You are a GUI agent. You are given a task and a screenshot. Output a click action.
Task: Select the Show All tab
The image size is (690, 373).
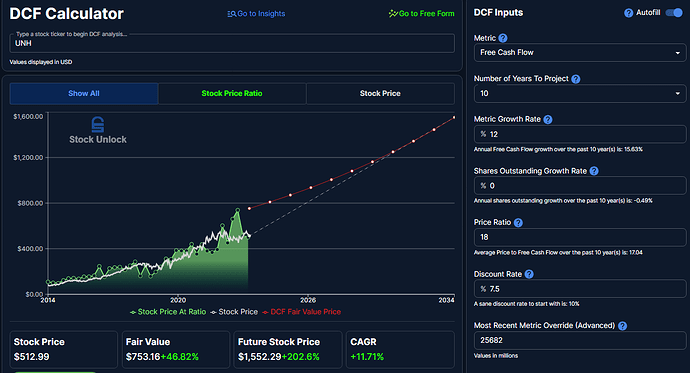pyautogui.click(x=84, y=93)
